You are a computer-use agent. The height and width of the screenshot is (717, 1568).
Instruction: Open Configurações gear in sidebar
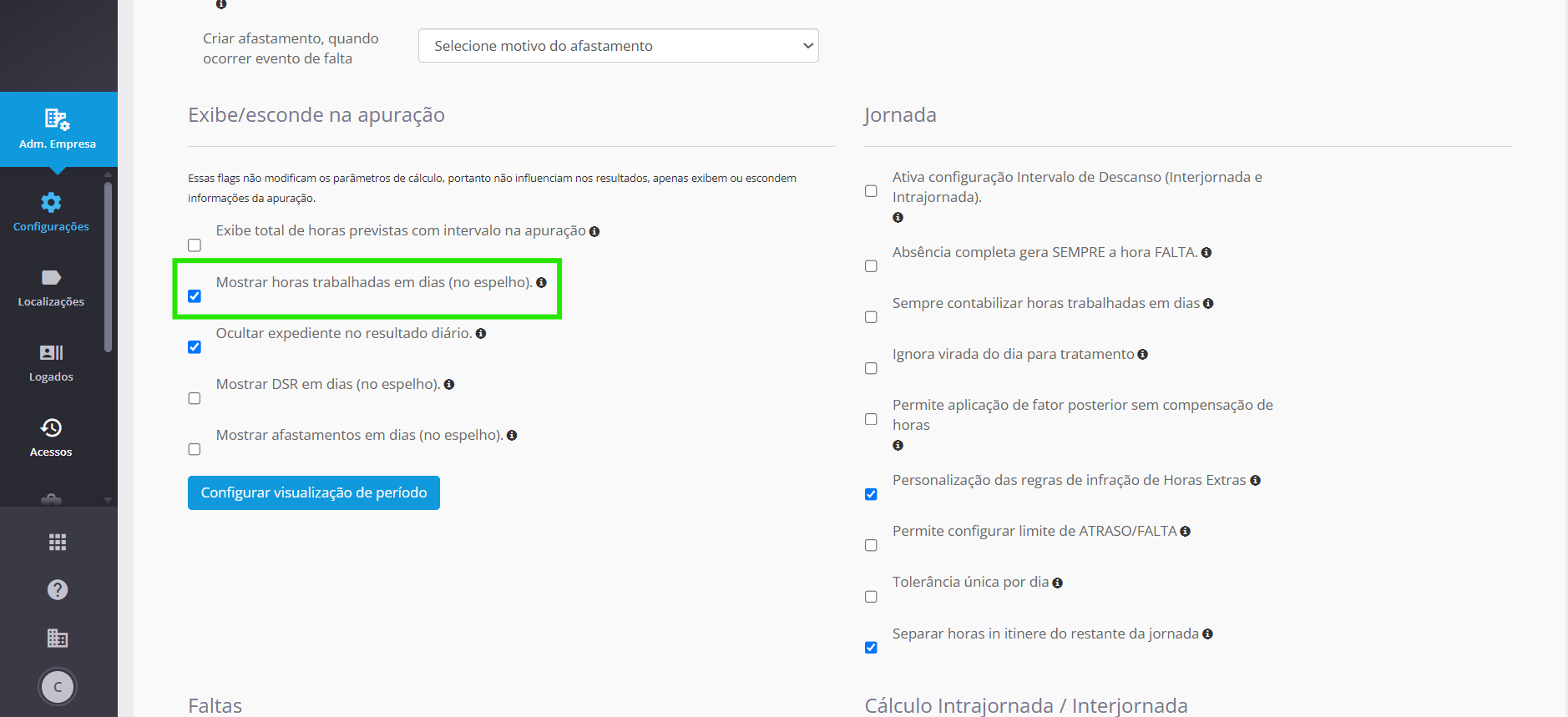point(51,212)
